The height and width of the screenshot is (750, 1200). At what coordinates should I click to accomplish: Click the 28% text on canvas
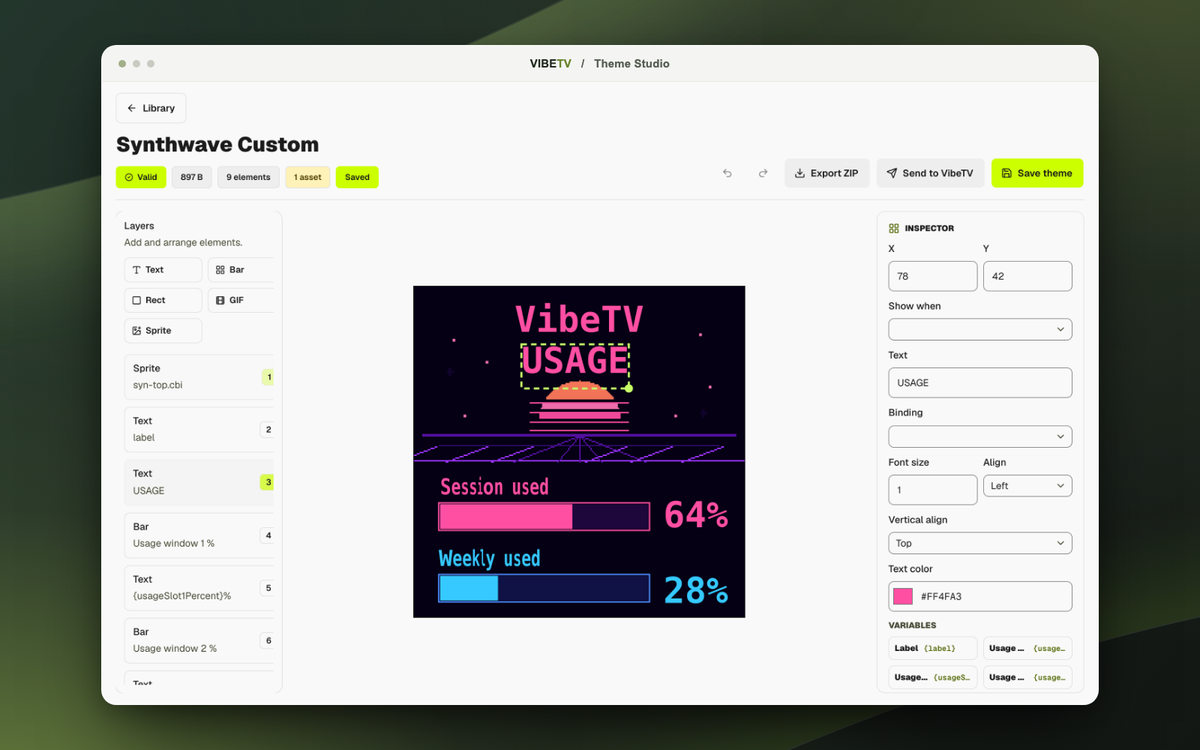tap(696, 590)
